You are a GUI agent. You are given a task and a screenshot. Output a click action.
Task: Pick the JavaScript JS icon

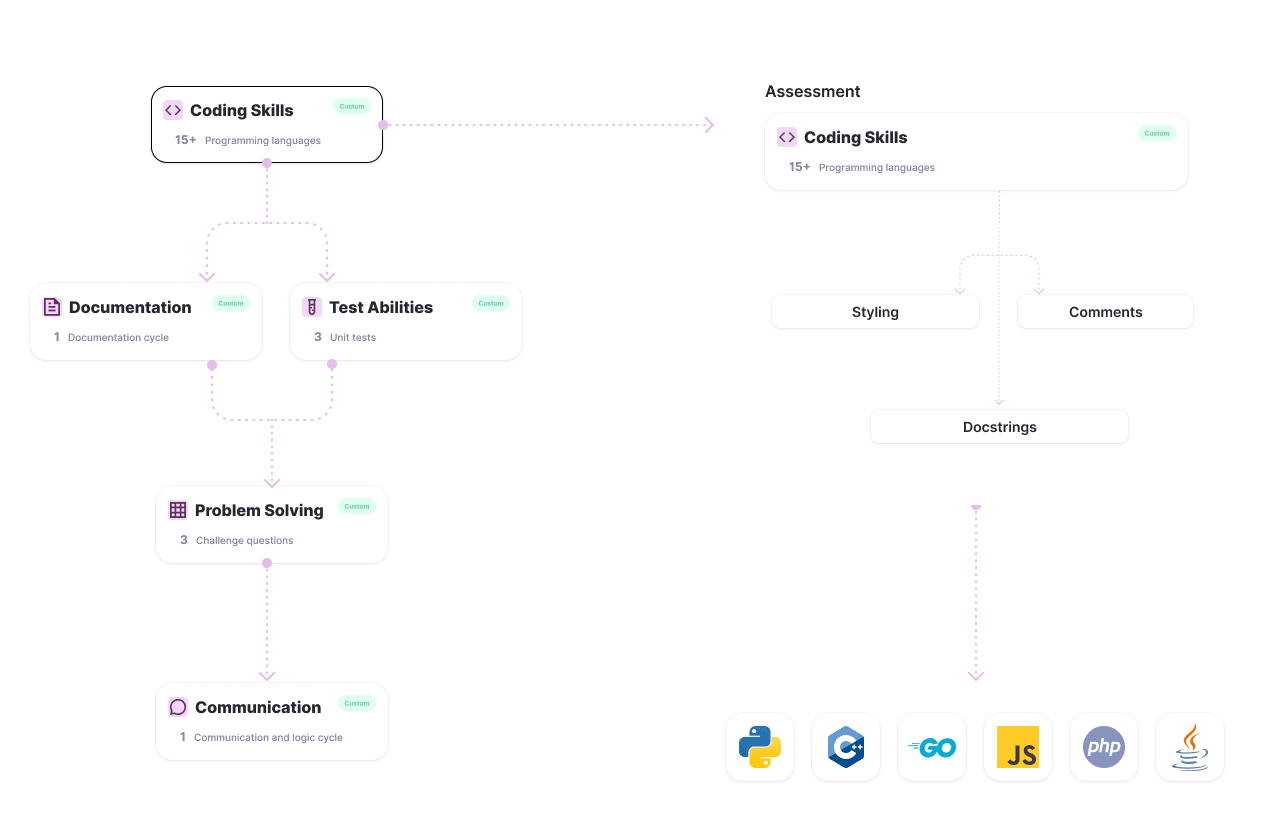(x=1018, y=747)
